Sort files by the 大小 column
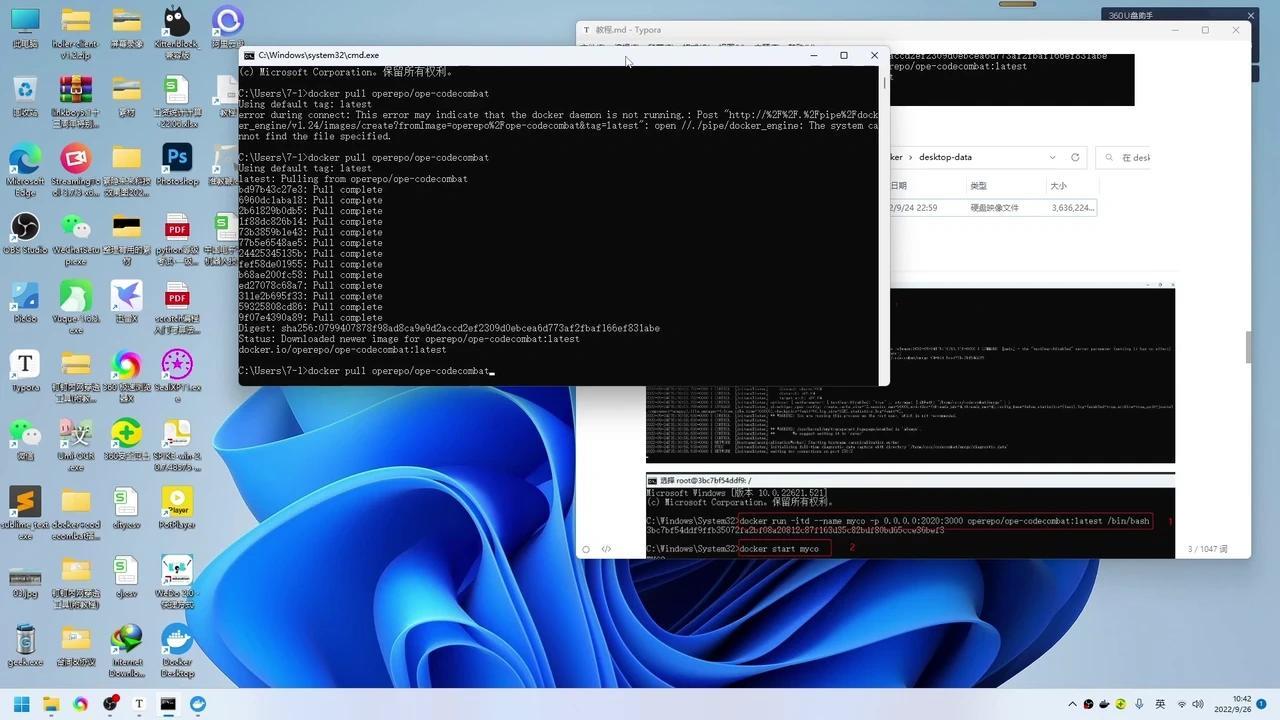This screenshot has width=1280, height=720. (1059, 185)
